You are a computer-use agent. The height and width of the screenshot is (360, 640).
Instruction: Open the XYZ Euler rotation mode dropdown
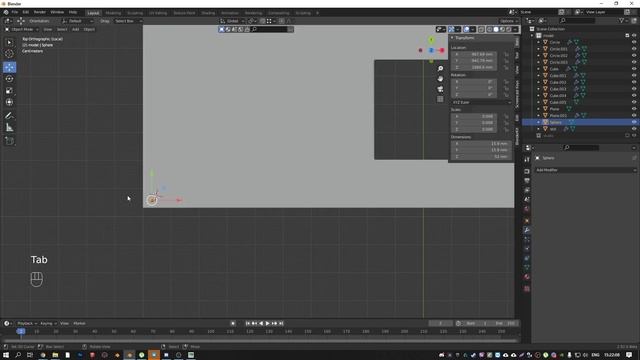(481, 102)
